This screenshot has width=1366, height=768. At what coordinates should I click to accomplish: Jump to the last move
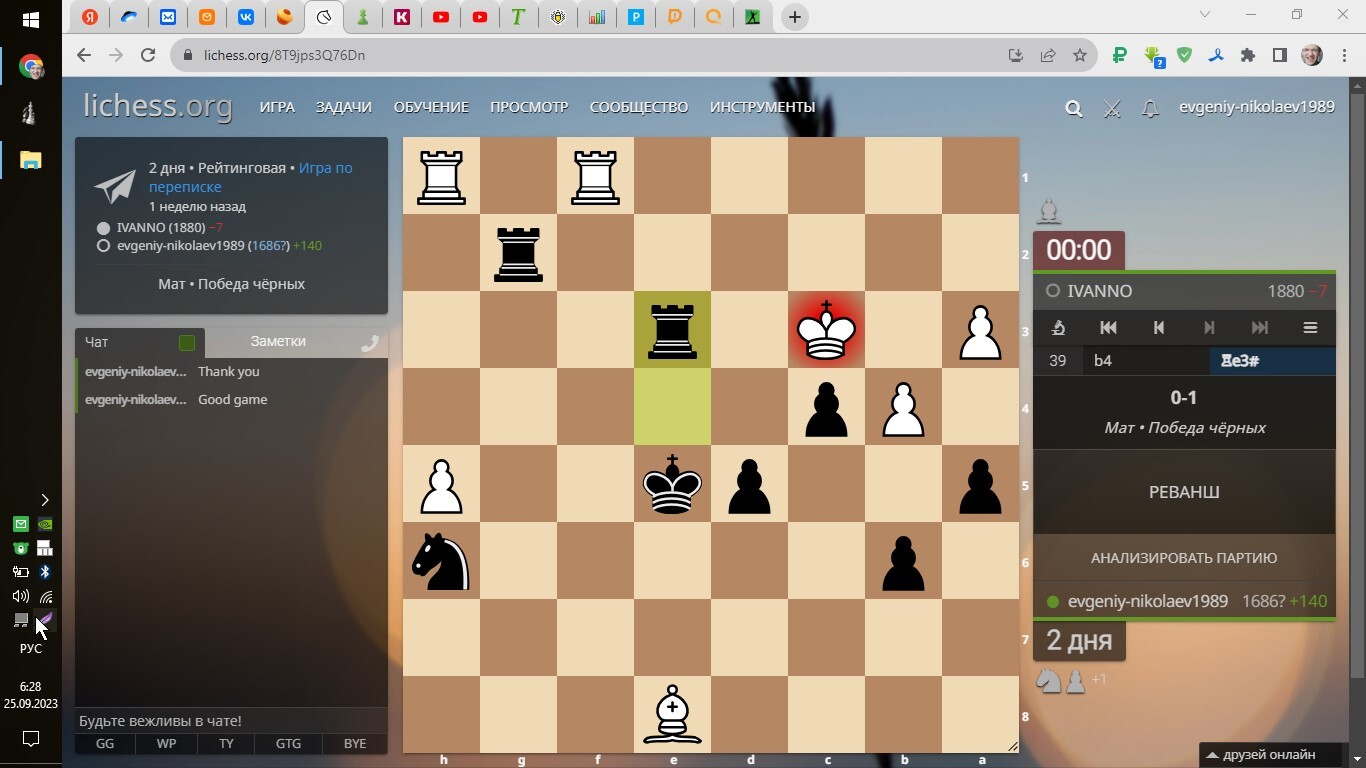1260,327
